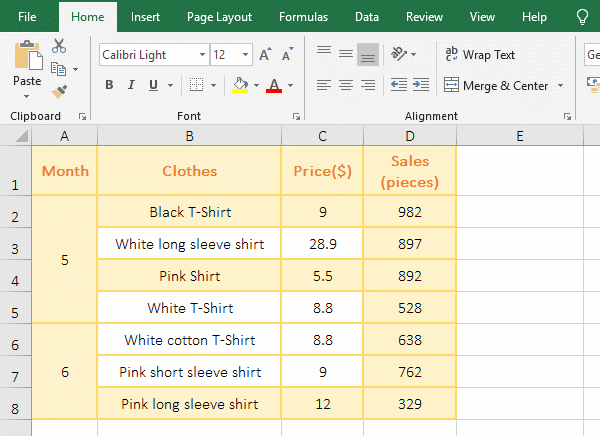600x436 pixels.
Task: Open the File tab
Action: 27,17
